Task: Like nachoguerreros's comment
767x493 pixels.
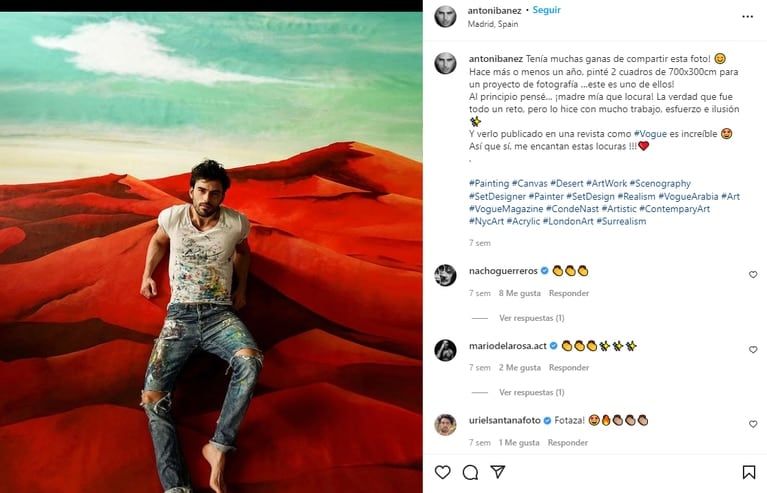Action: point(753,274)
